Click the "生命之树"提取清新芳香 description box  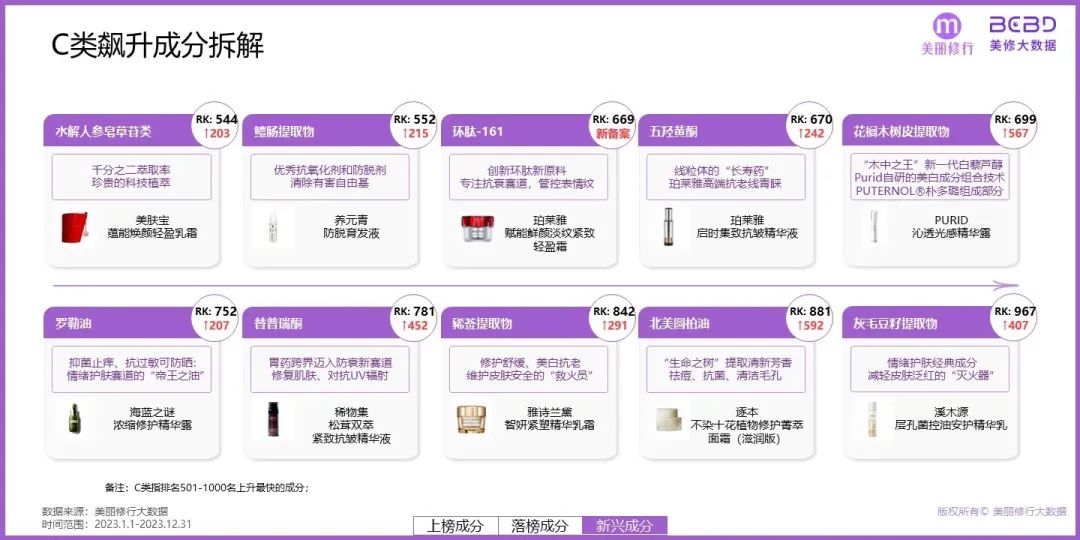726,369
